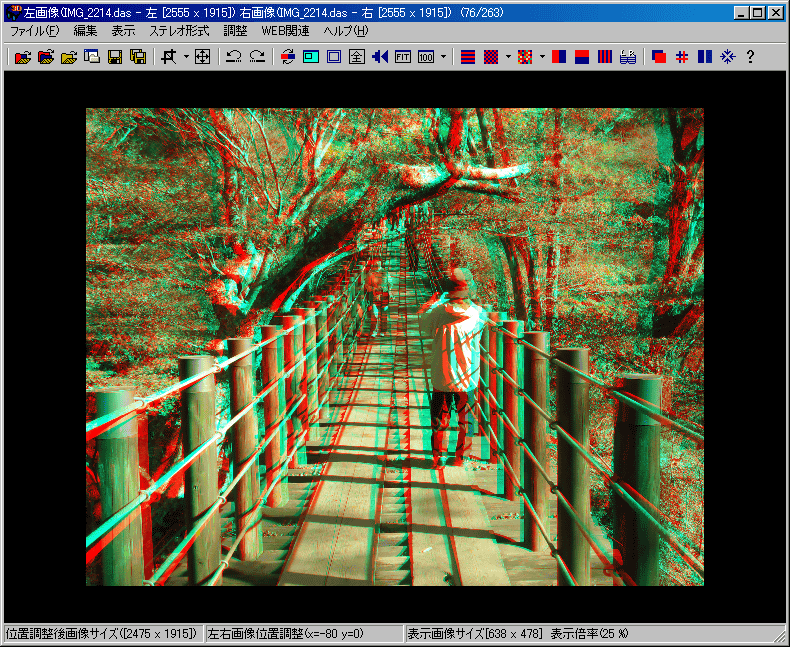Open the ヘルプ(H) menu
Image resolution: width=790 pixels, height=647 pixels.
pyautogui.click(x=346, y=31)
